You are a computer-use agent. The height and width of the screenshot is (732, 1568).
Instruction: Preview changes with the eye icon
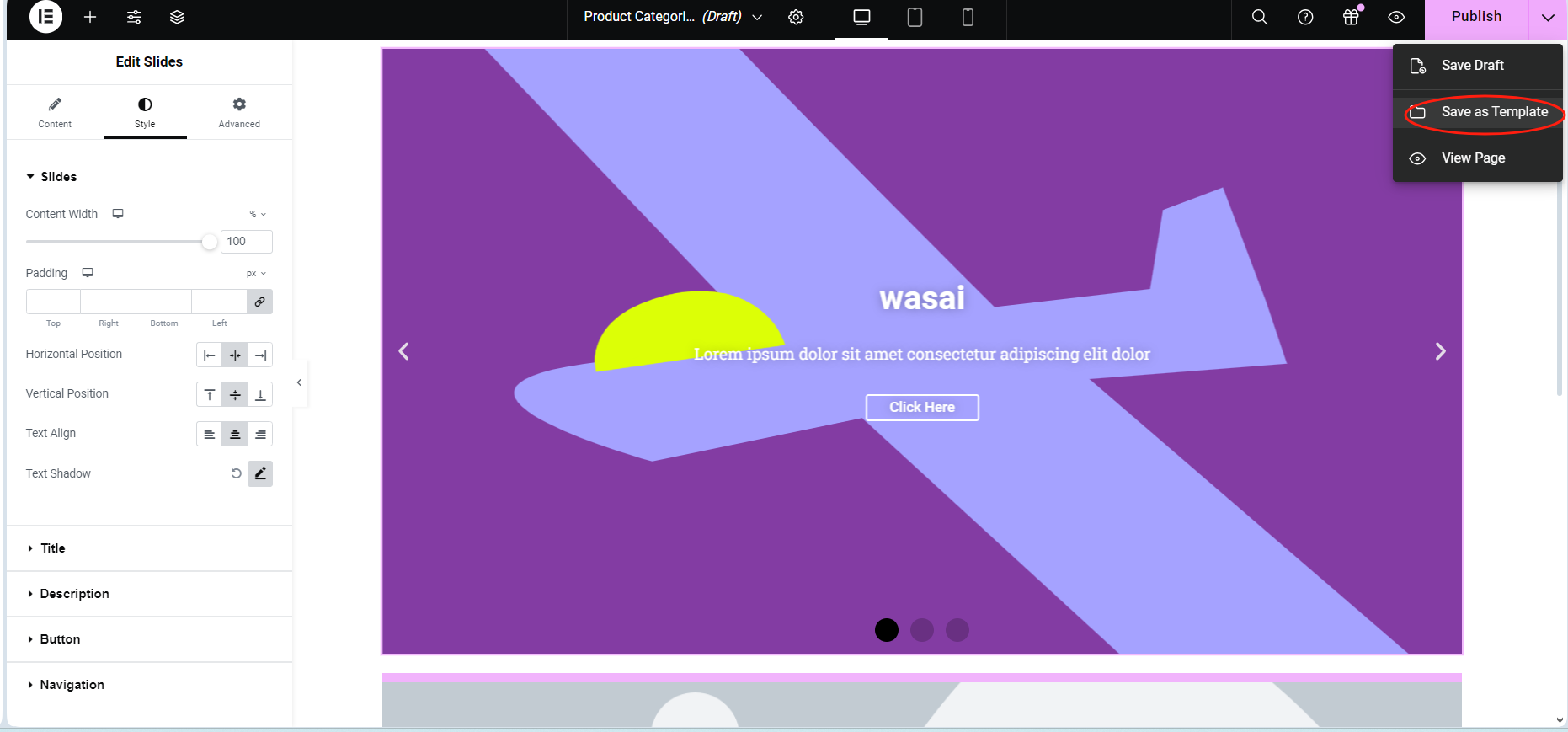1396,17
